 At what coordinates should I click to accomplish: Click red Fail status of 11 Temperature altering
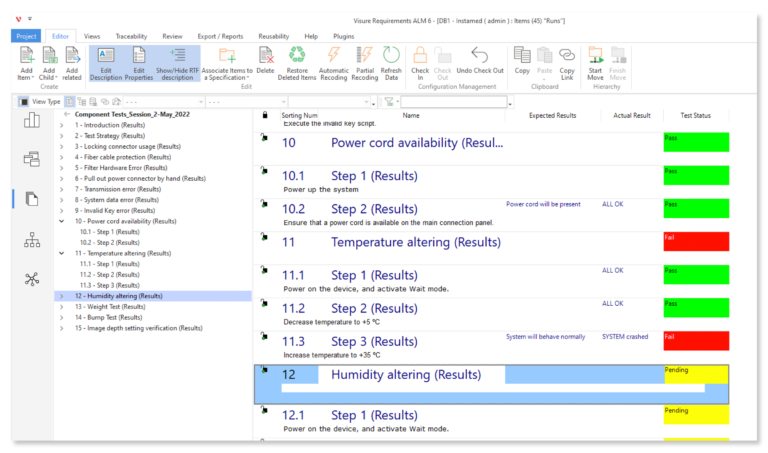click(696, 241)
